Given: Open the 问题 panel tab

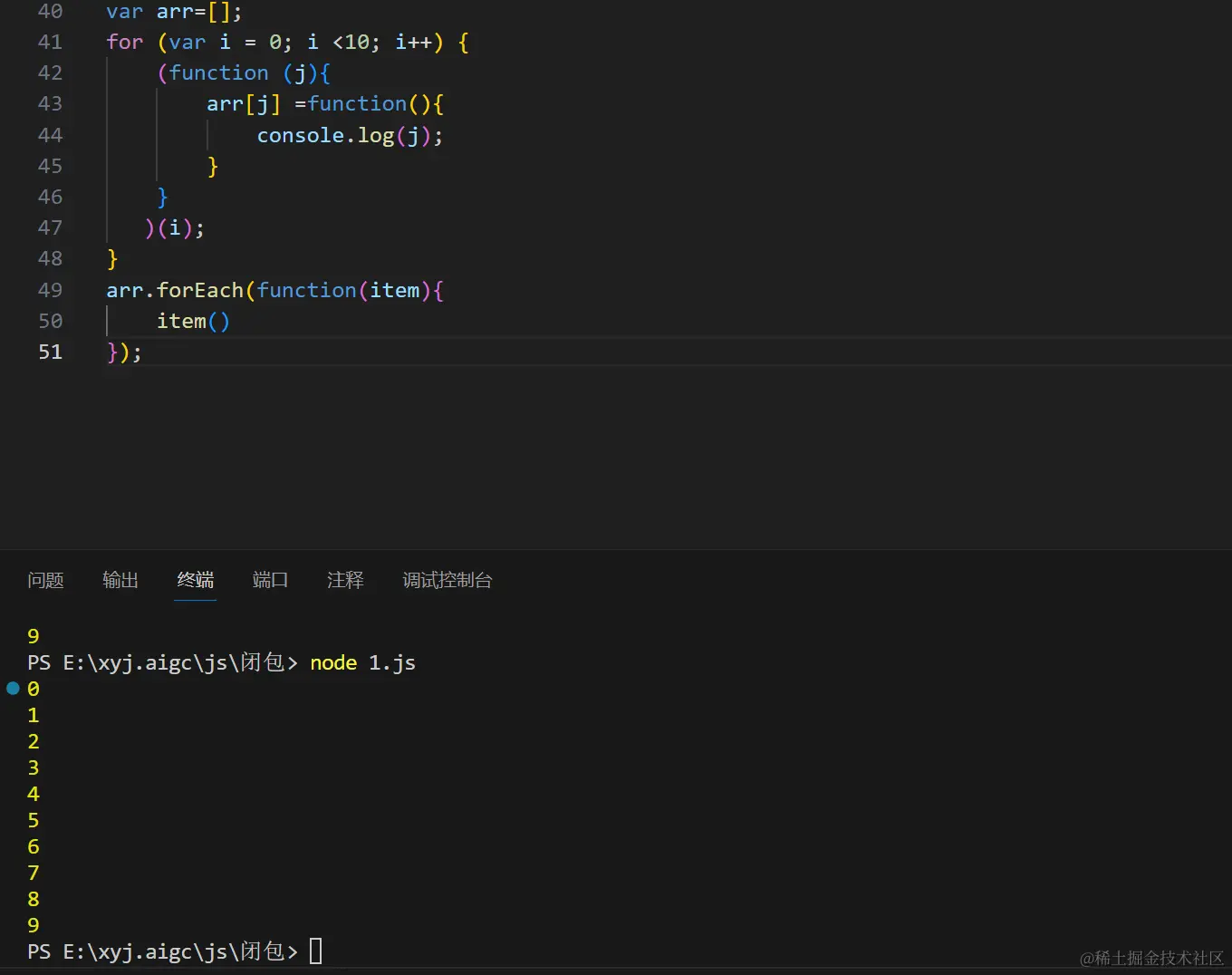Looking at the screenshot, I should coord(45,580).
